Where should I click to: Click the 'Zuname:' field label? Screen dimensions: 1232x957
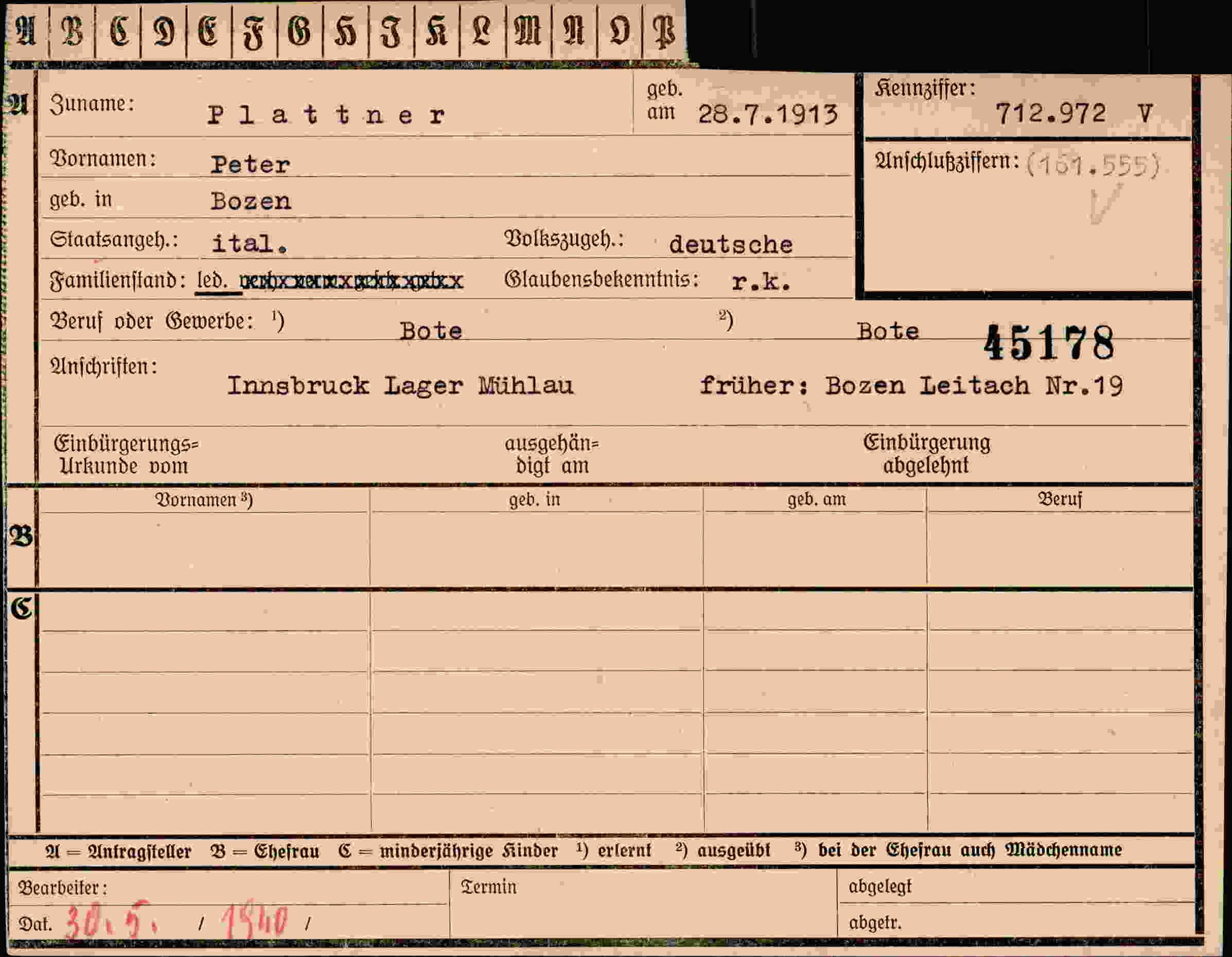[92, 104]
